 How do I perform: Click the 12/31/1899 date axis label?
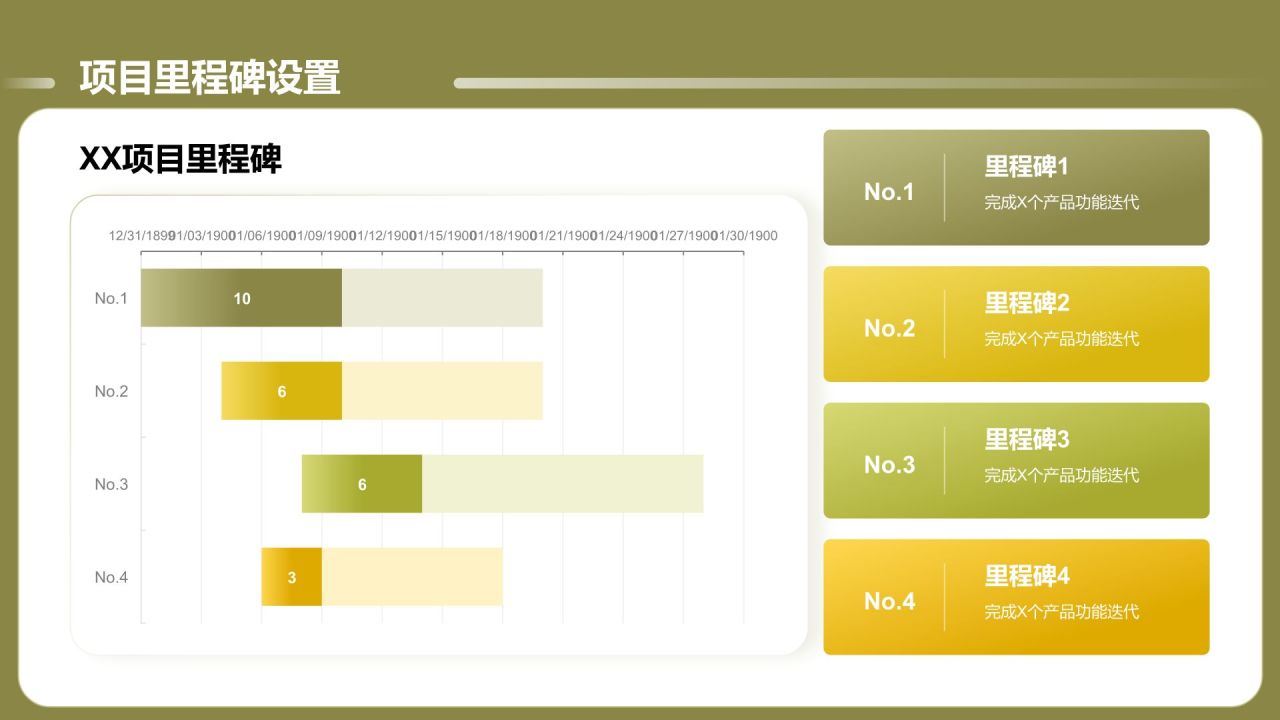point(141,236)
